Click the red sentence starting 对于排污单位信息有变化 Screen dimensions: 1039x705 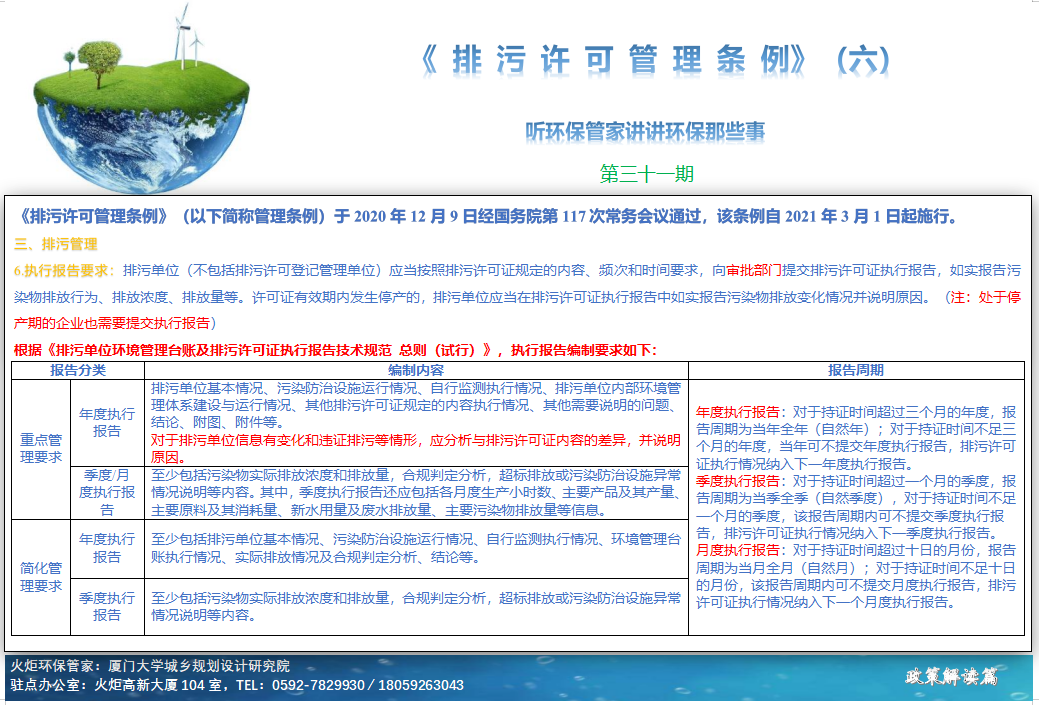click(416, 449)
